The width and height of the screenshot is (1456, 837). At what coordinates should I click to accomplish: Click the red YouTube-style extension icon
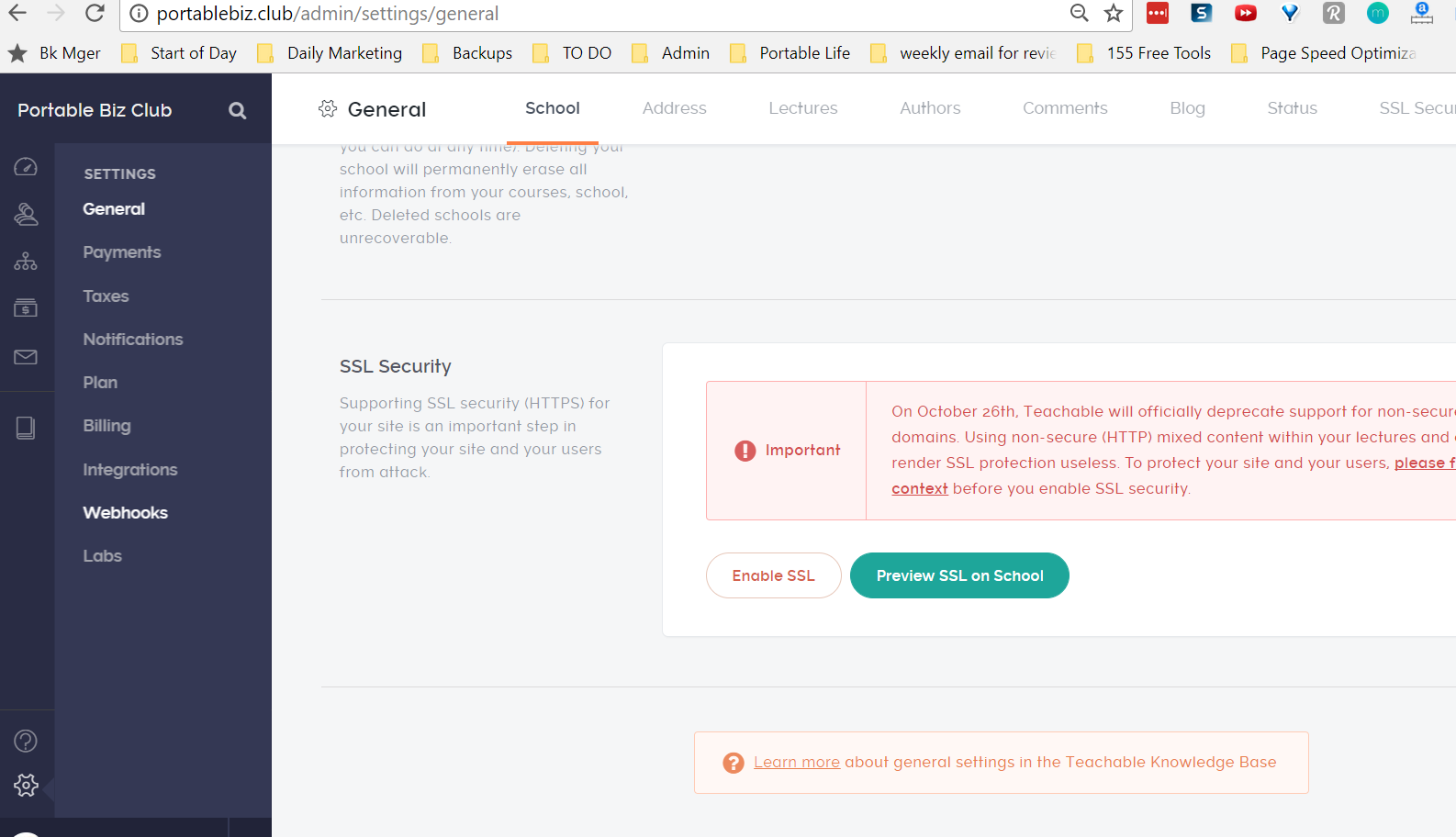1246,13
